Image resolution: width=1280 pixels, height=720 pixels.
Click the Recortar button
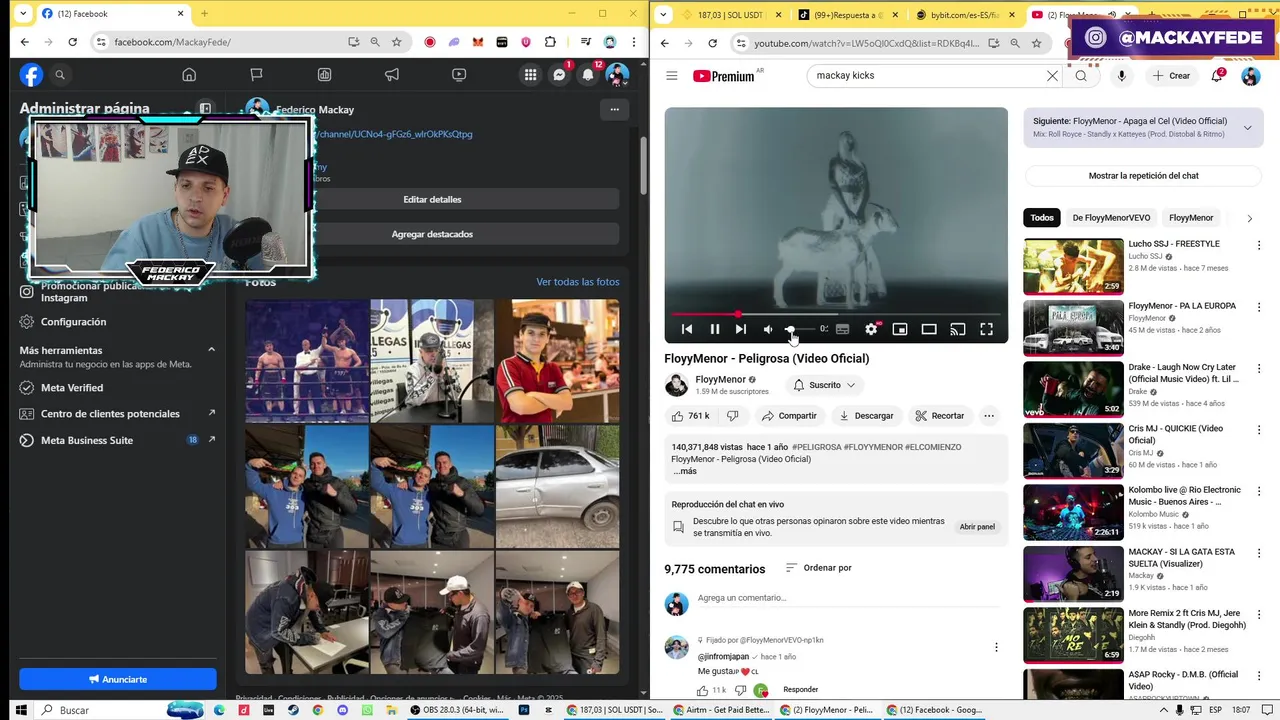[x=939, y=416]
